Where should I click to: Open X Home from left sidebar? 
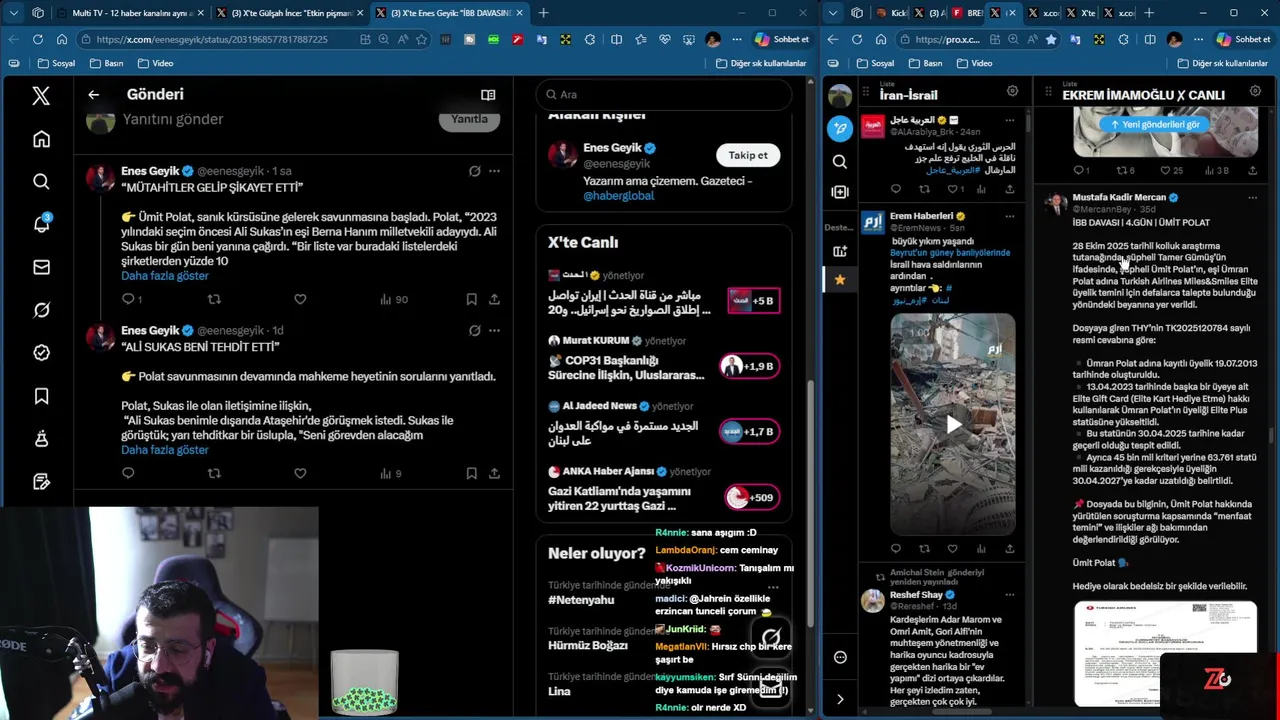pos(41,139)
